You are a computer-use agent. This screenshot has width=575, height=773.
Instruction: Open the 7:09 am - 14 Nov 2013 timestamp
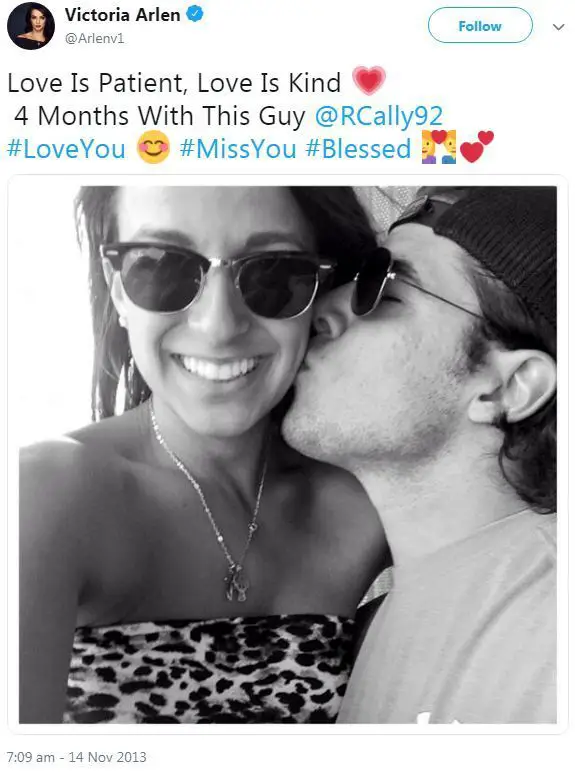tap(76, 757)
